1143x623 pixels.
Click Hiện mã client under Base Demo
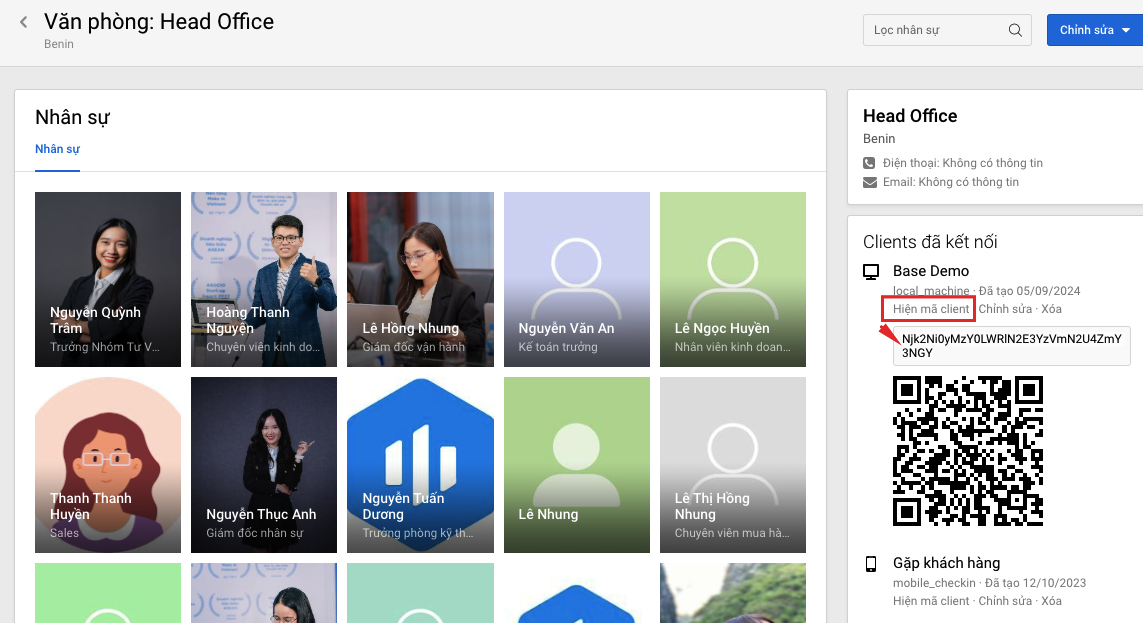click(931, 309)
